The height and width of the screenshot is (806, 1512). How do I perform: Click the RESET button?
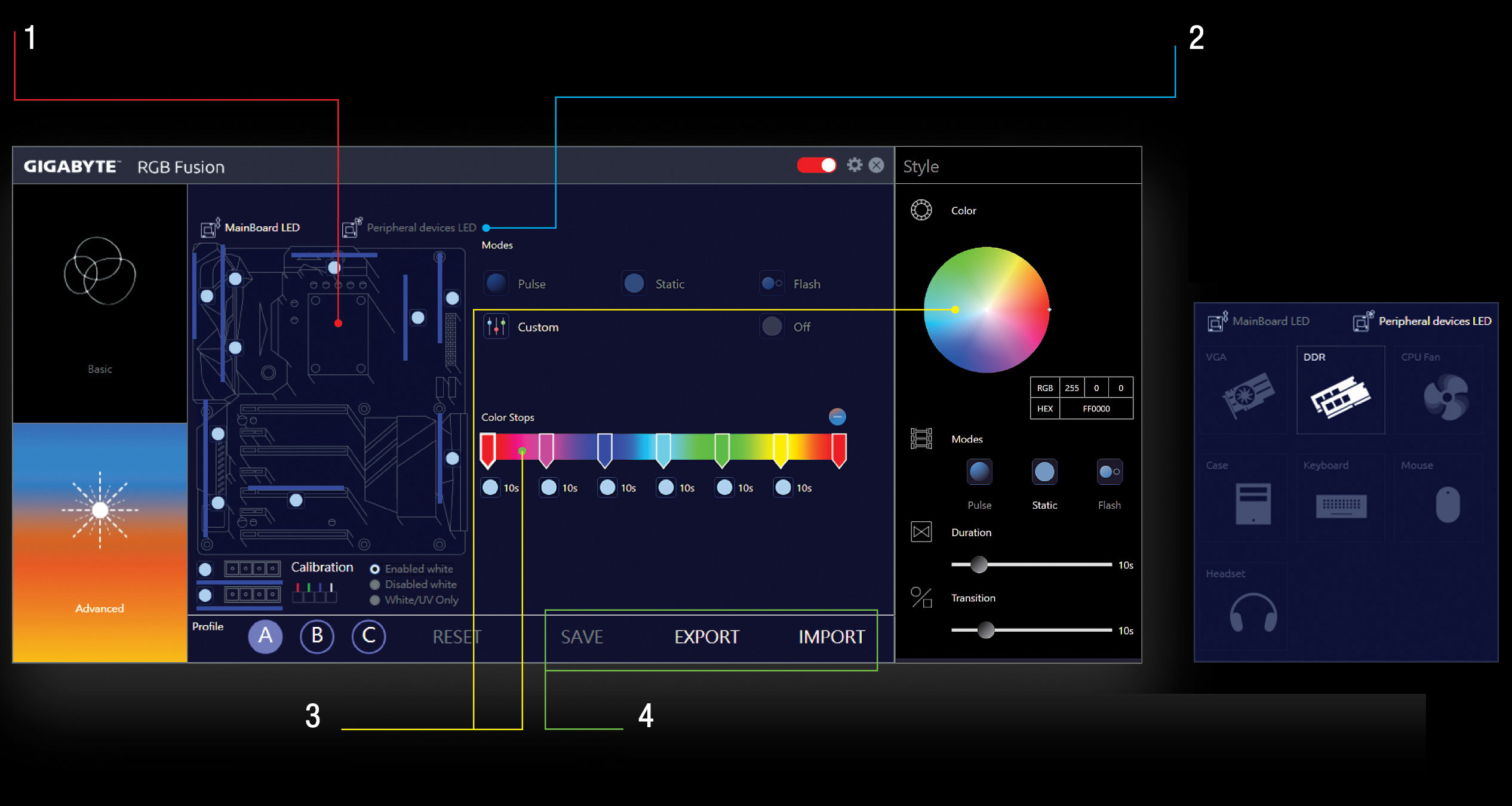coord(456,637)
